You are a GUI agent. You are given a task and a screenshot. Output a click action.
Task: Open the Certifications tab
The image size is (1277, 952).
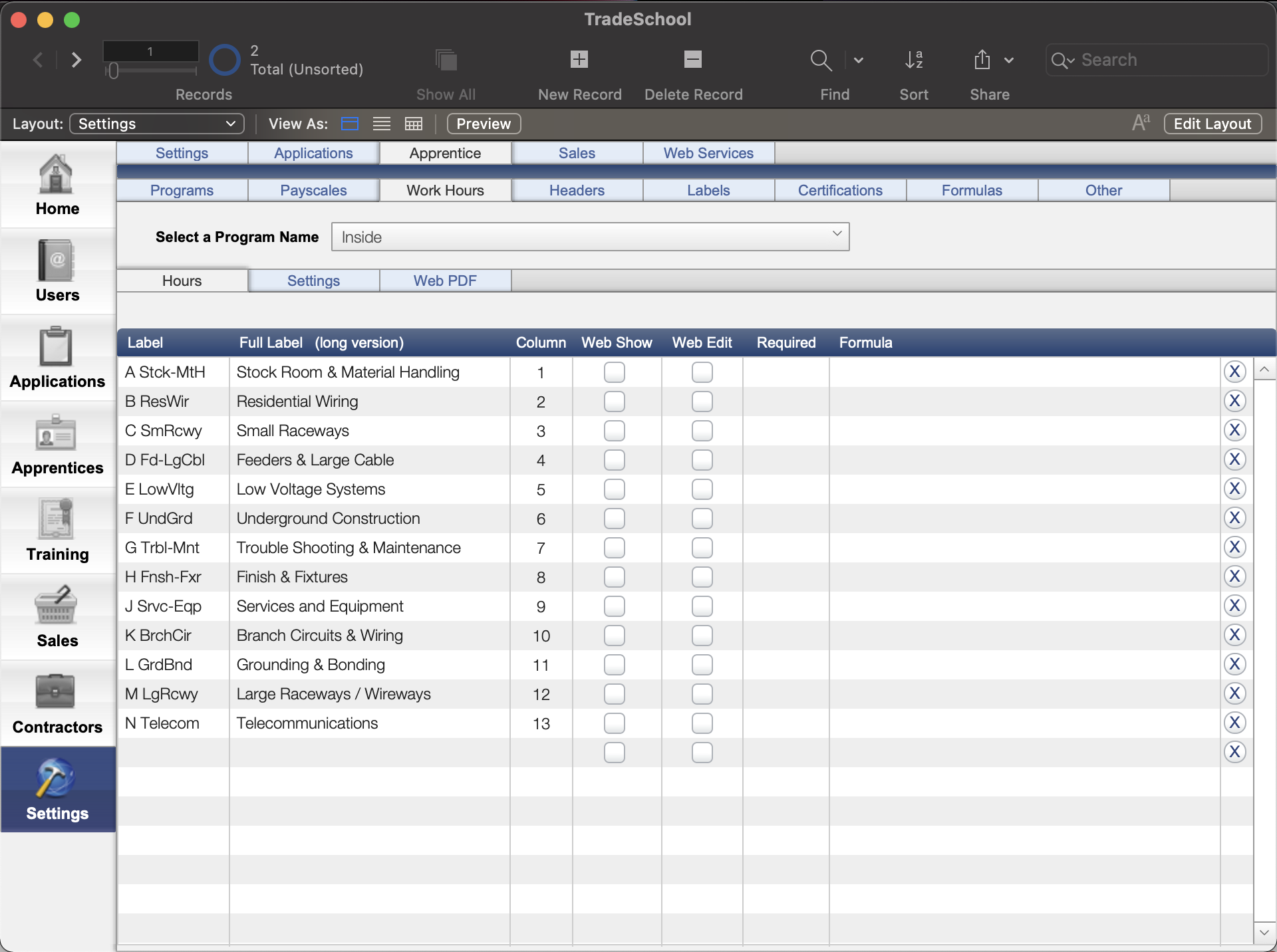coord(840,190)
